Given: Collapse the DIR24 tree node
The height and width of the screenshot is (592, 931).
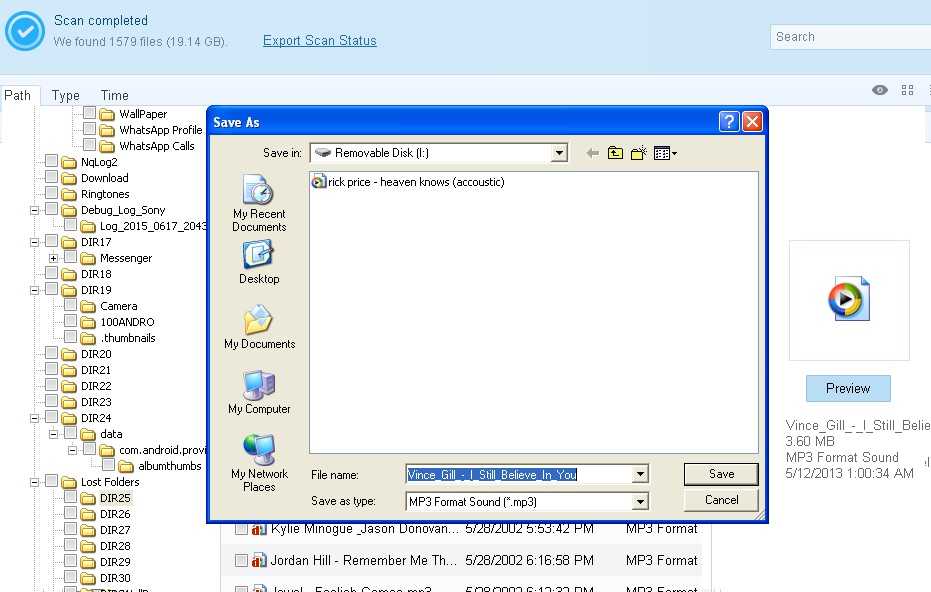Looking at the screenshot, I should pos(34,418).
